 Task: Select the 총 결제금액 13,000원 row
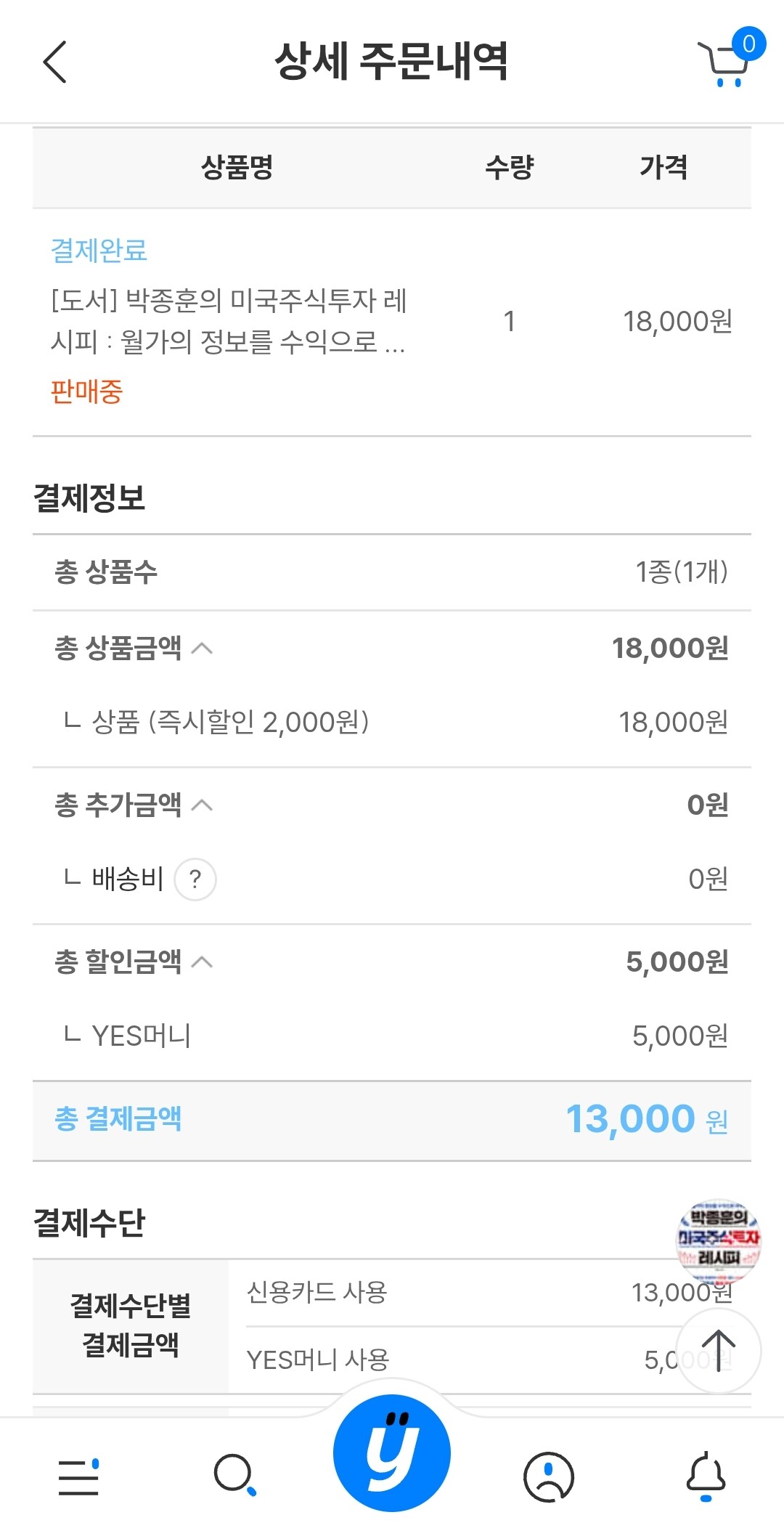[392, 1120]
